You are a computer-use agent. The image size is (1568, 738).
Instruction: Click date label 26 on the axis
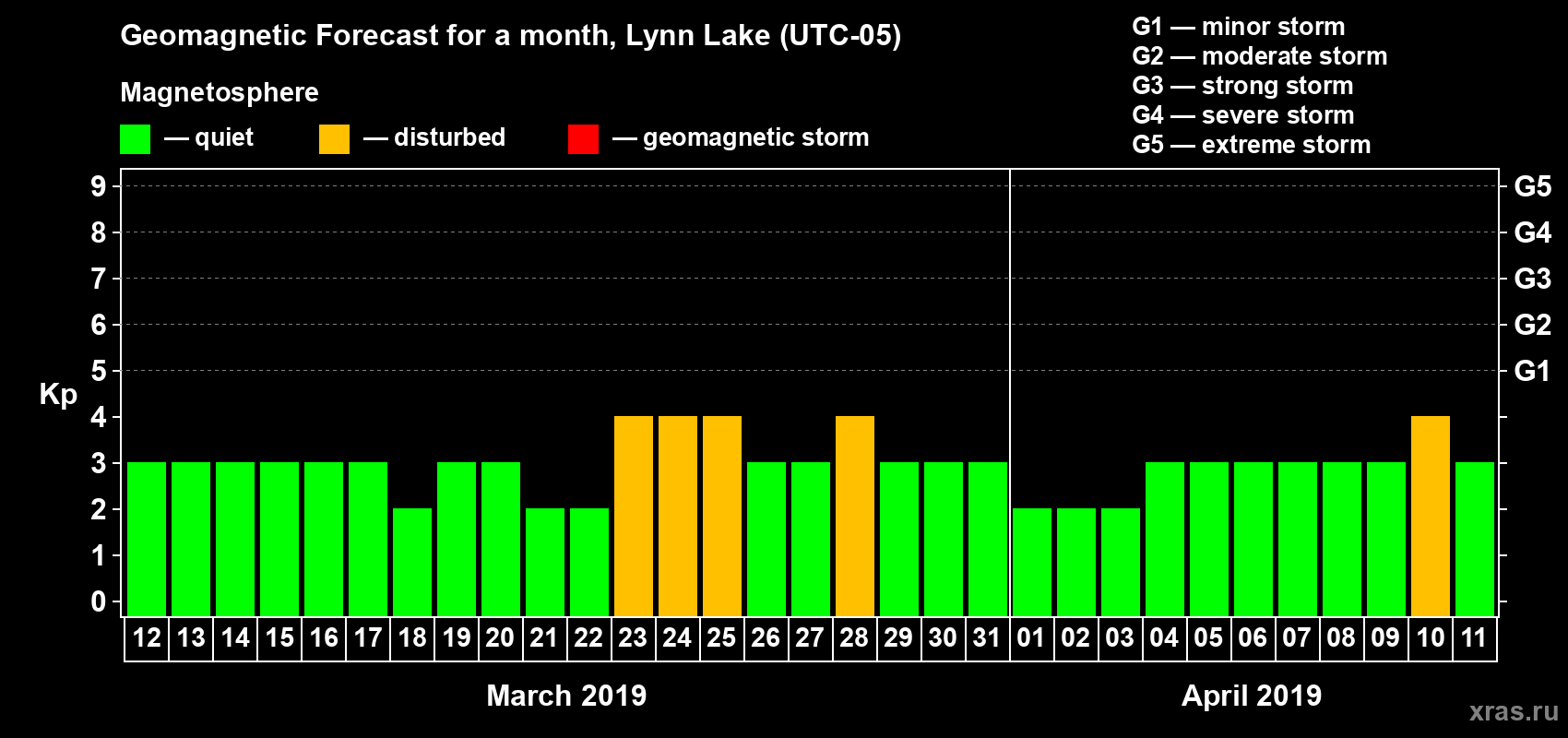click(x=766, y=637)
